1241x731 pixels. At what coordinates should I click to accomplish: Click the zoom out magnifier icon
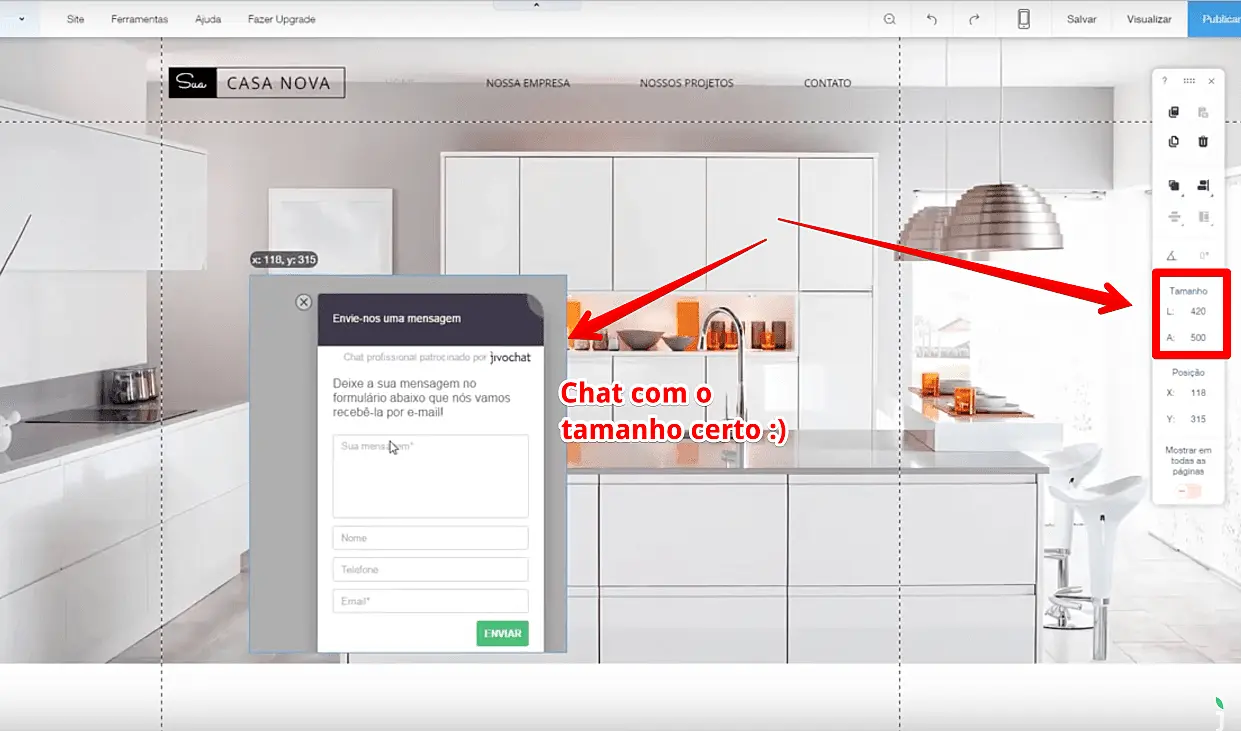point(890,19)
